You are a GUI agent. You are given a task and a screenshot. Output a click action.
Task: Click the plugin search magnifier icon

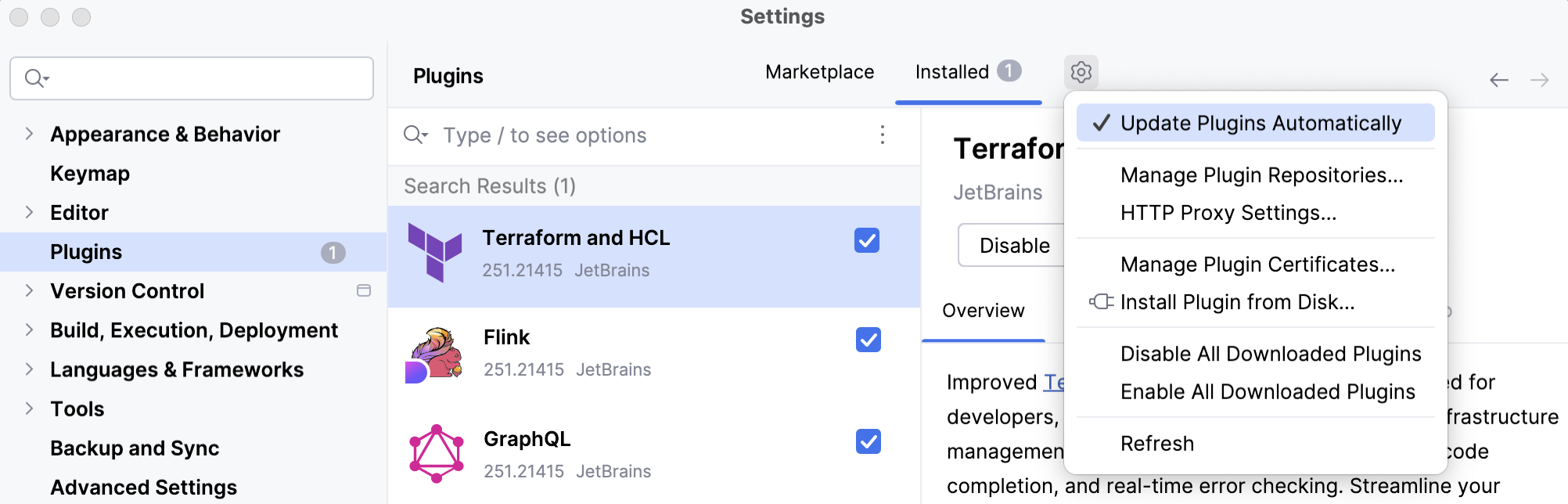pyautogui.click(x=415, y=135)
